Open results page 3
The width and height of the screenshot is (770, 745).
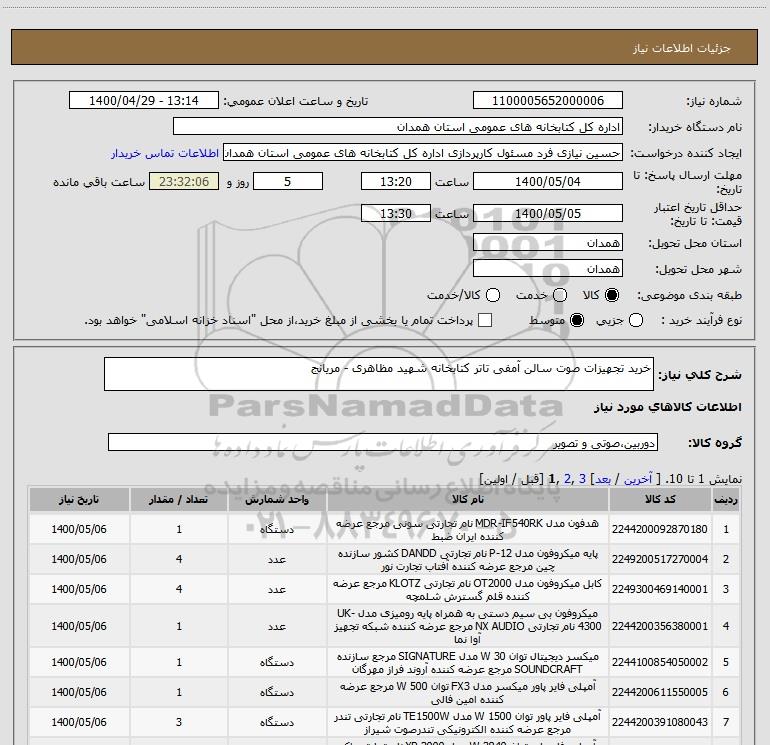582,479
